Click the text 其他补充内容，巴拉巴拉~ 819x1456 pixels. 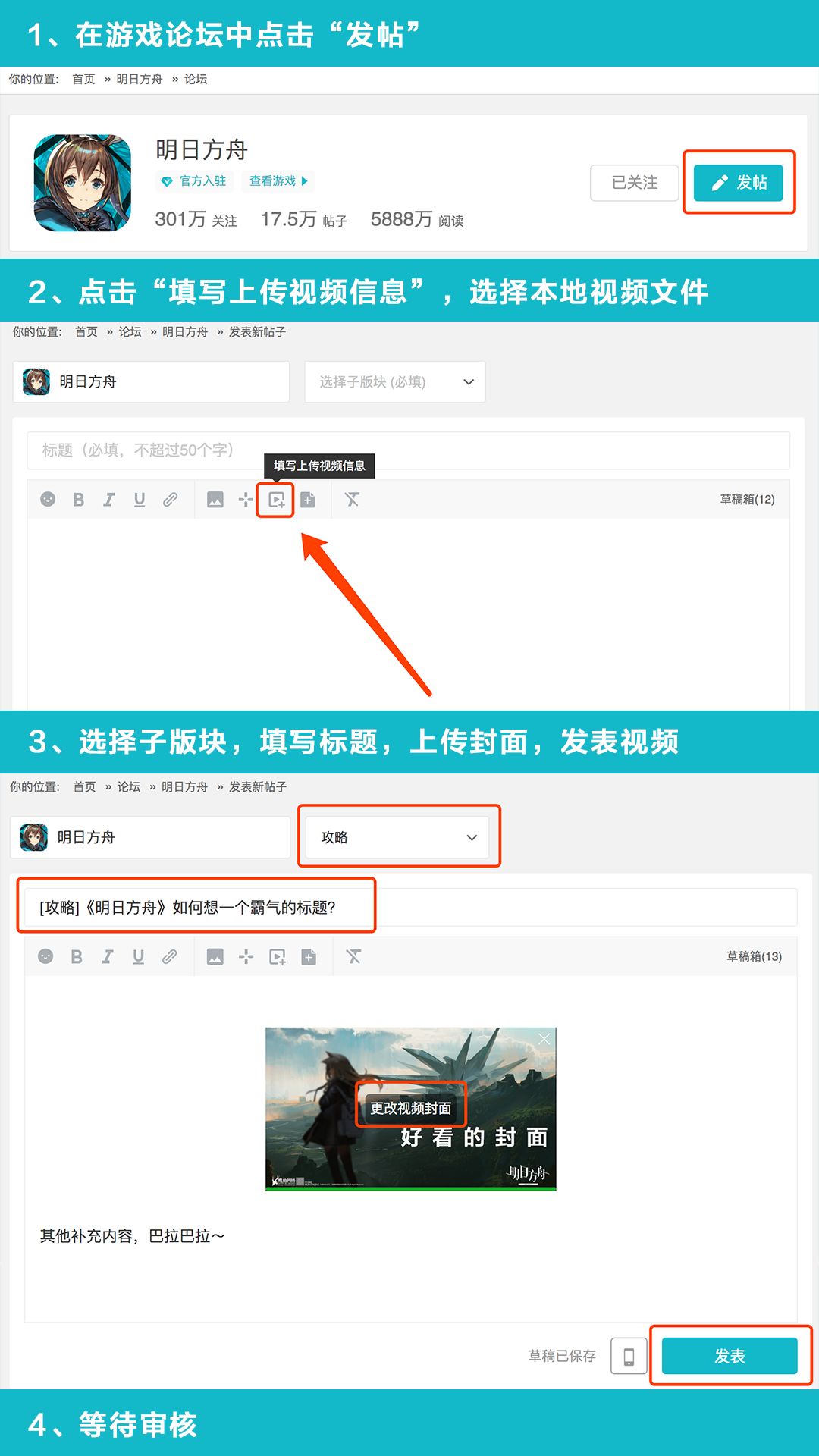(132, 1236)
